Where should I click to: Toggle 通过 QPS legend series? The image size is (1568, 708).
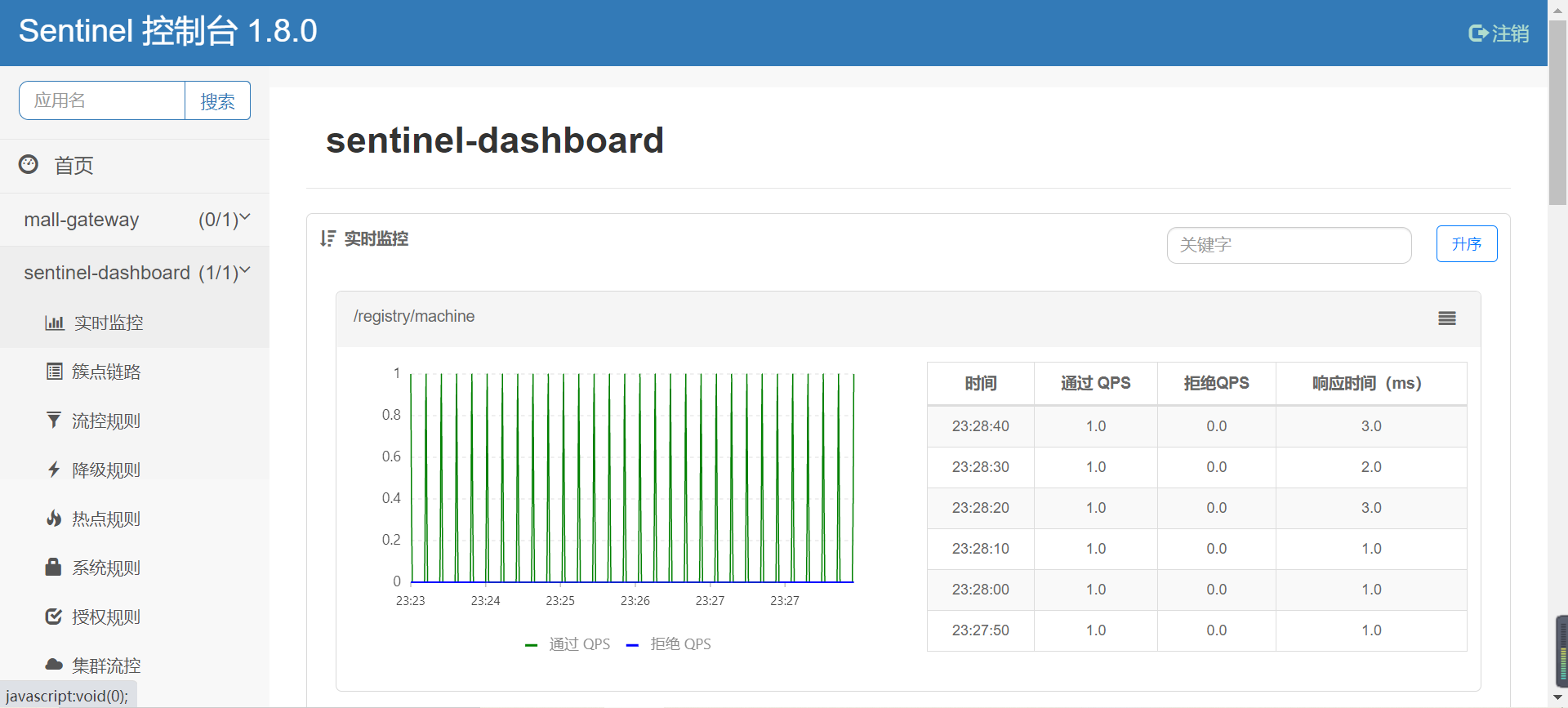click(568, 644)
